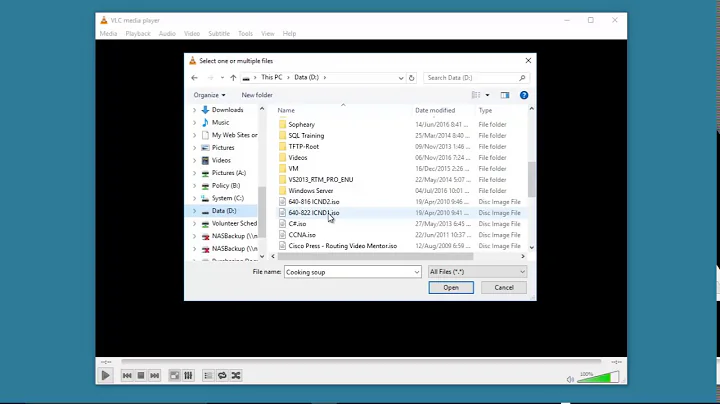Select the 640-816 ICND2.iso file

tap(314, 202)
